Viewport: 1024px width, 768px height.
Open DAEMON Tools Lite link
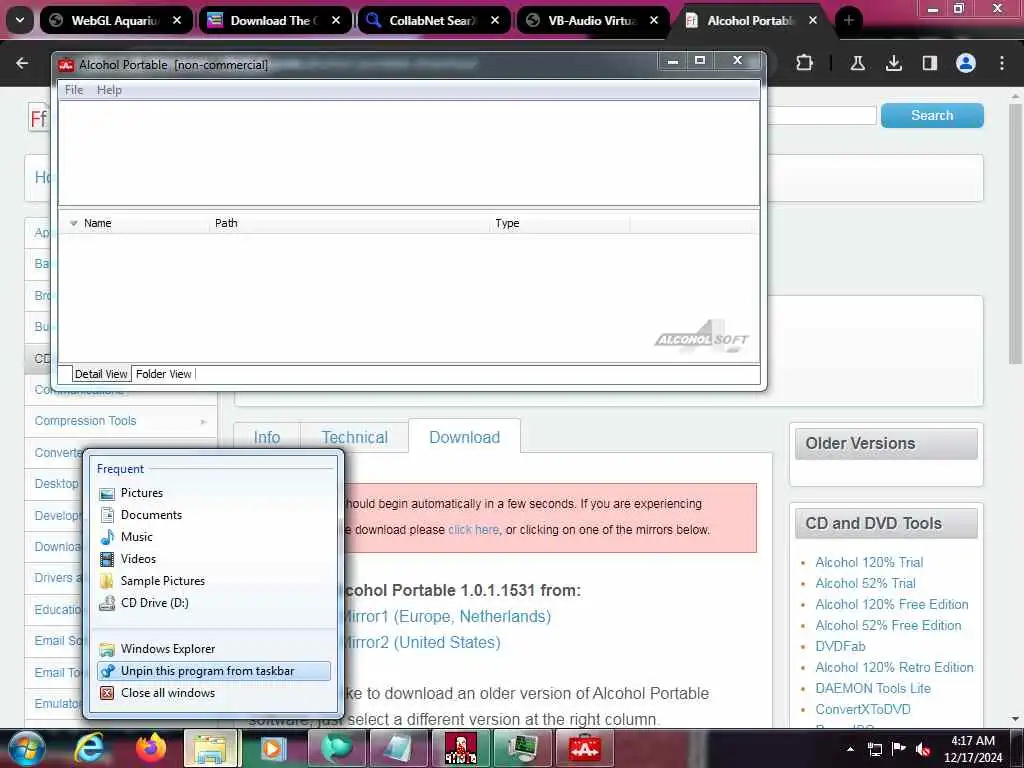tap(872, 688)
